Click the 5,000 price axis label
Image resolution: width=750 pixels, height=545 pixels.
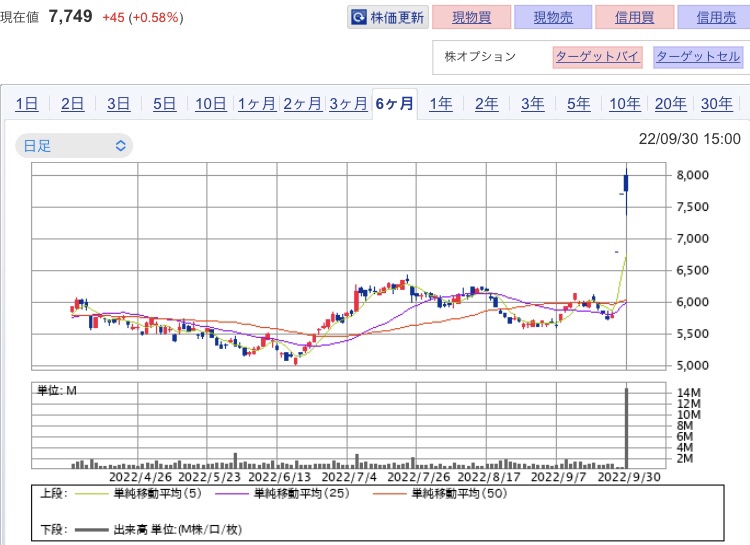(692, 366)
